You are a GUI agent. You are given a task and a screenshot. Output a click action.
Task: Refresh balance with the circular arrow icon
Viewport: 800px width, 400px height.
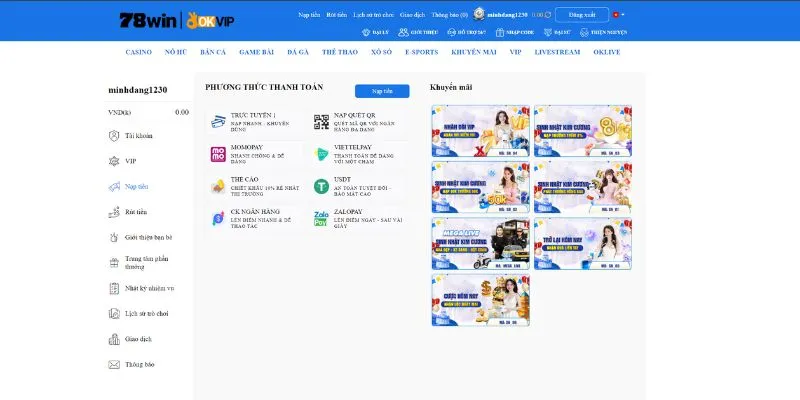click(x=548, y=15)
